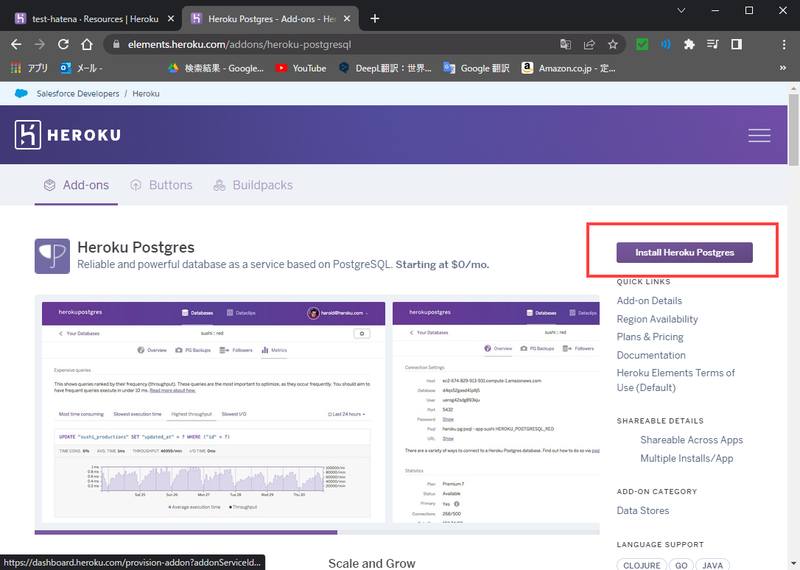
Task: Open Chrome three-dot menu
Action: [784, 44]
